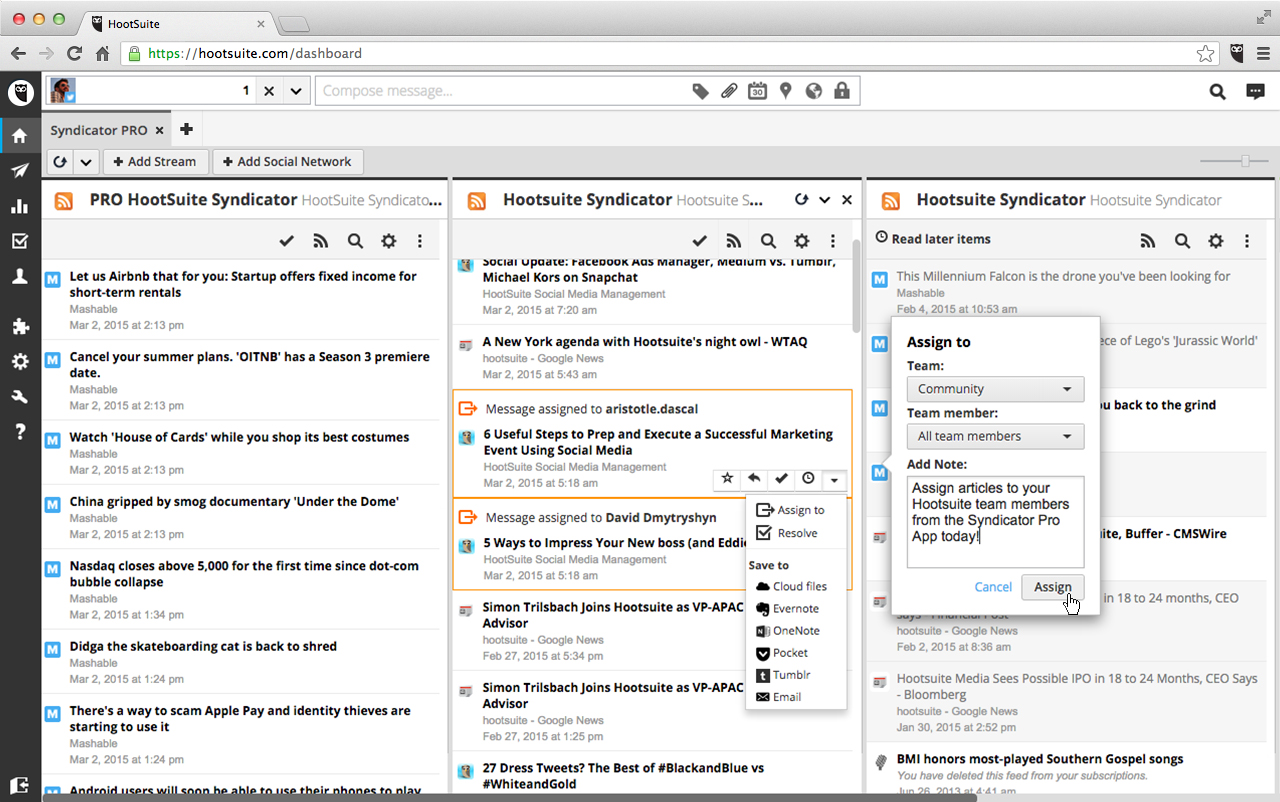This screenshot has width=1280, height=802.
Task: Open gear settings in middle Hootsuite Syndicator stream
Action: [801, 241]
